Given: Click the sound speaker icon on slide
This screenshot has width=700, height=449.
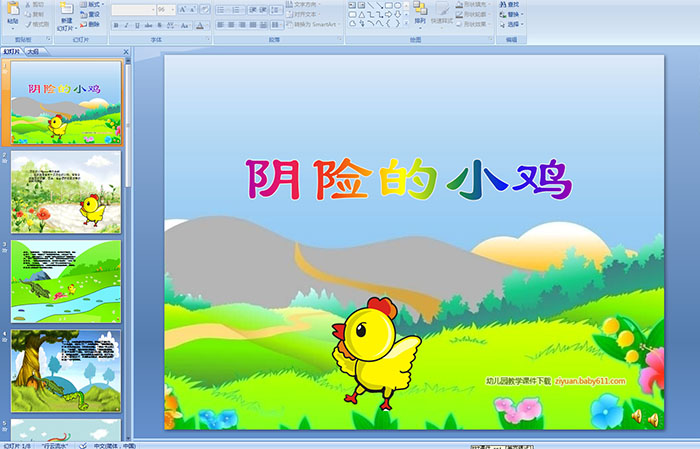Looking at the screenshot, I should 636,417.
